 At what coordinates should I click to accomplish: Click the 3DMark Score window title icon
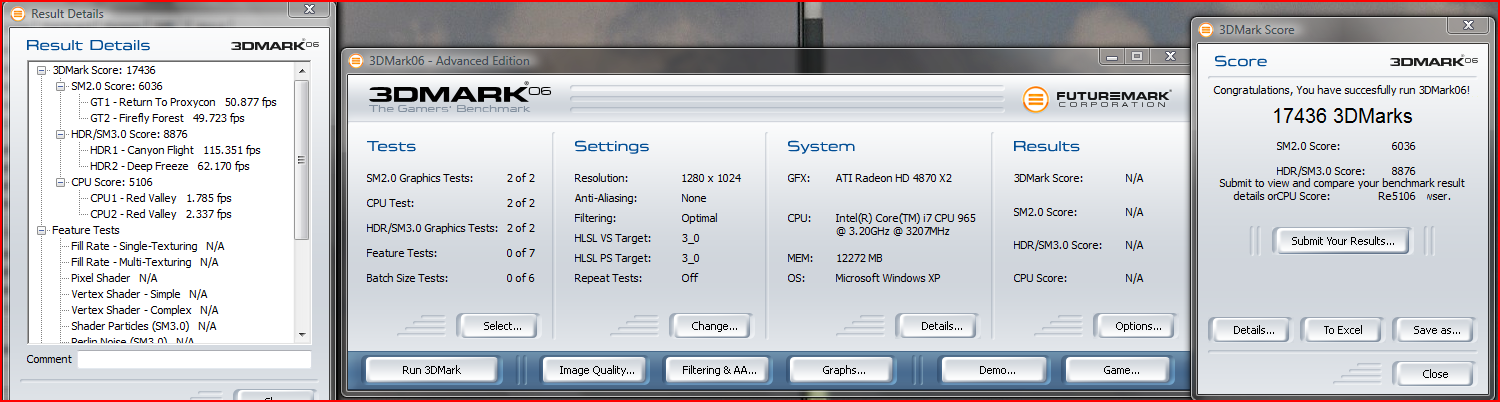coord(1205,30)
